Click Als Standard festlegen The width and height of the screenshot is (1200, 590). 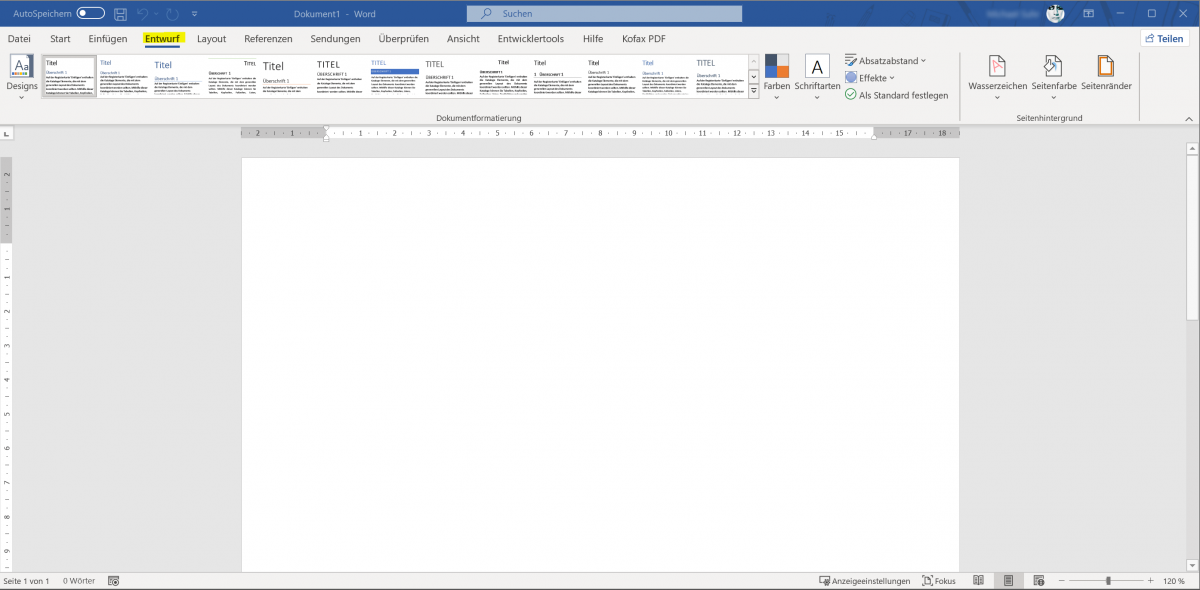[897, 95]
